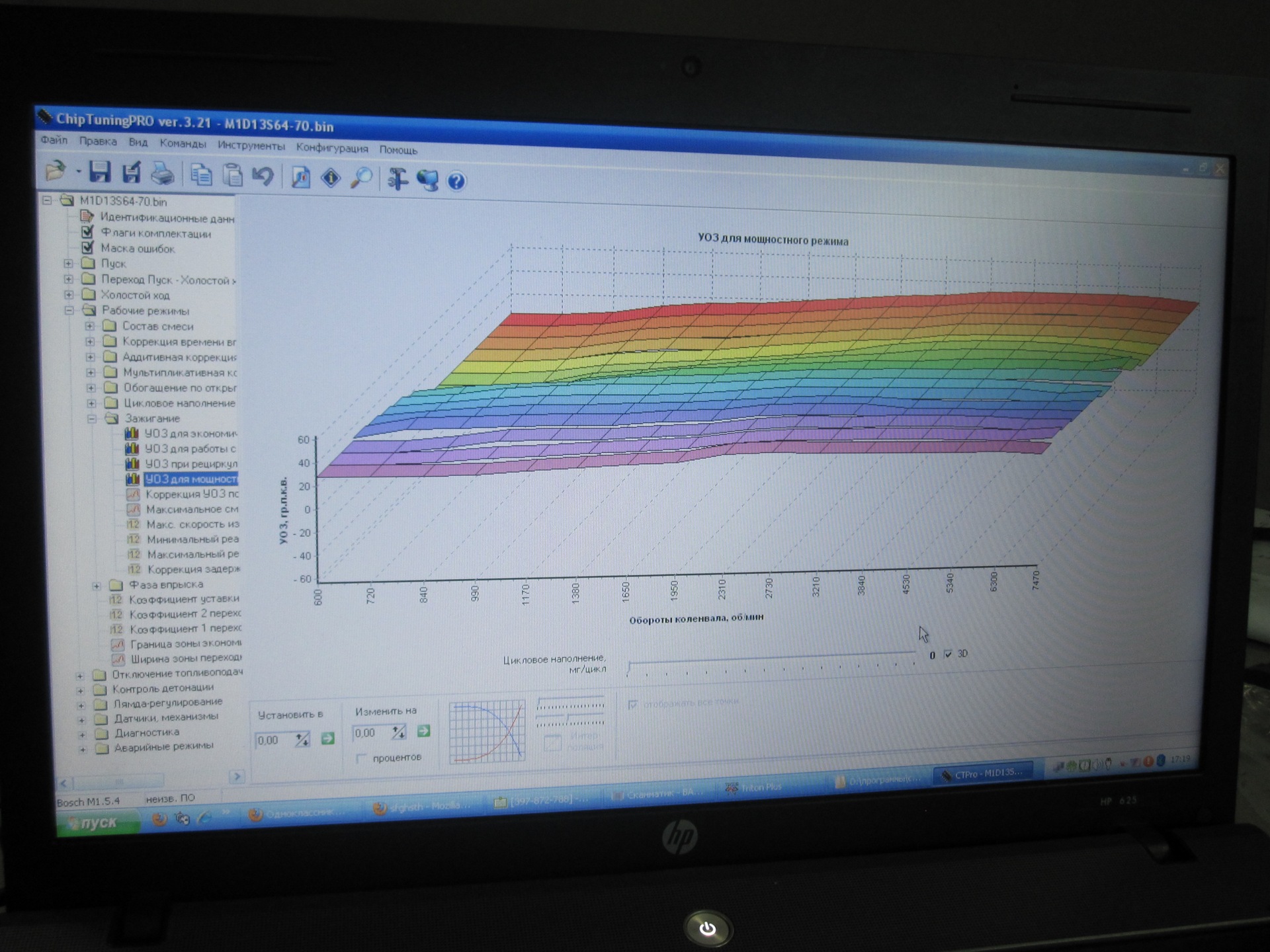The image size is (1270, 952).
Task: Click the Open file folder icon
Action: click(x=56, y=172)
